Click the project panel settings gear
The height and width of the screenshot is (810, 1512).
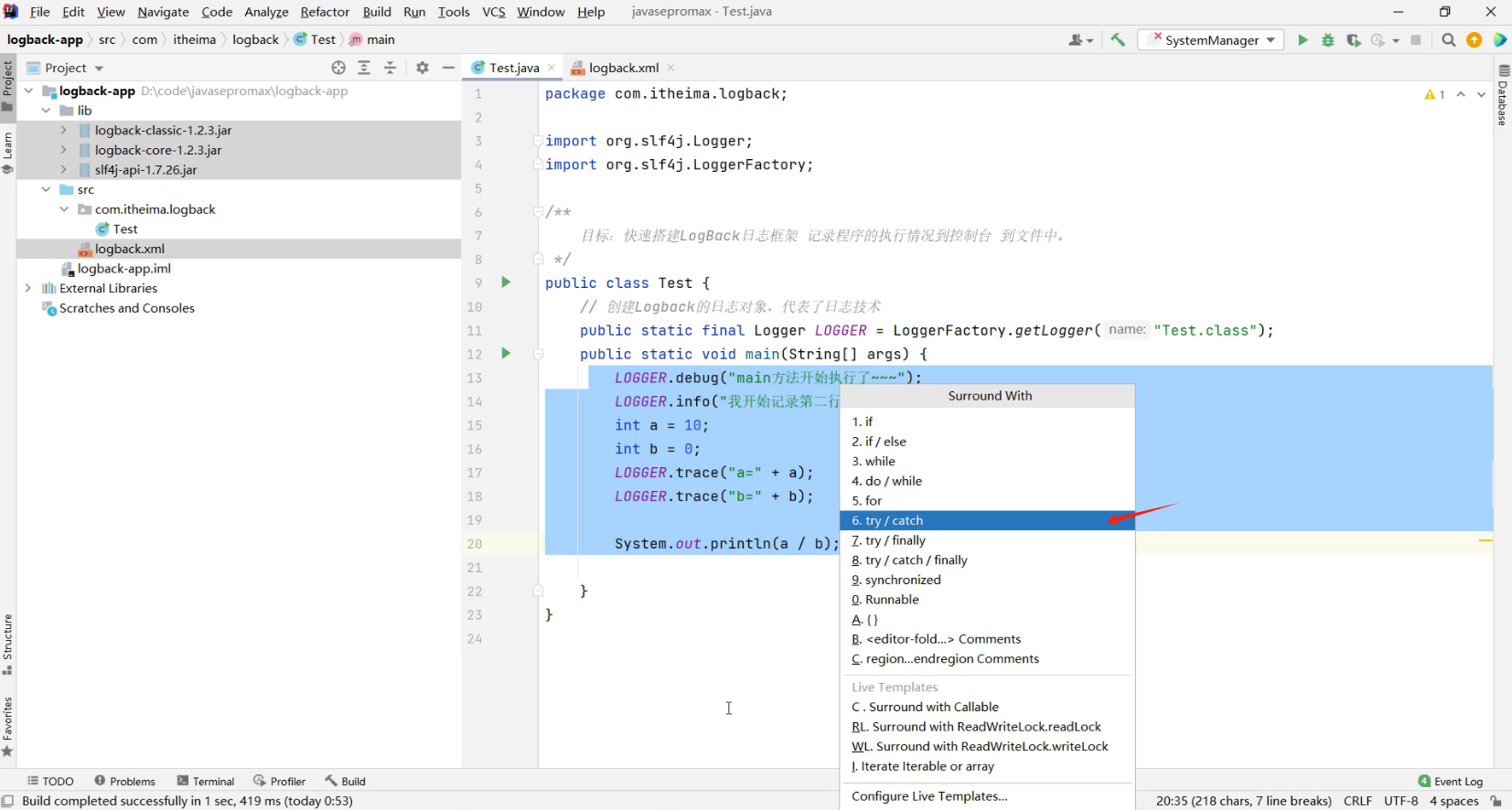pos(422,68)
